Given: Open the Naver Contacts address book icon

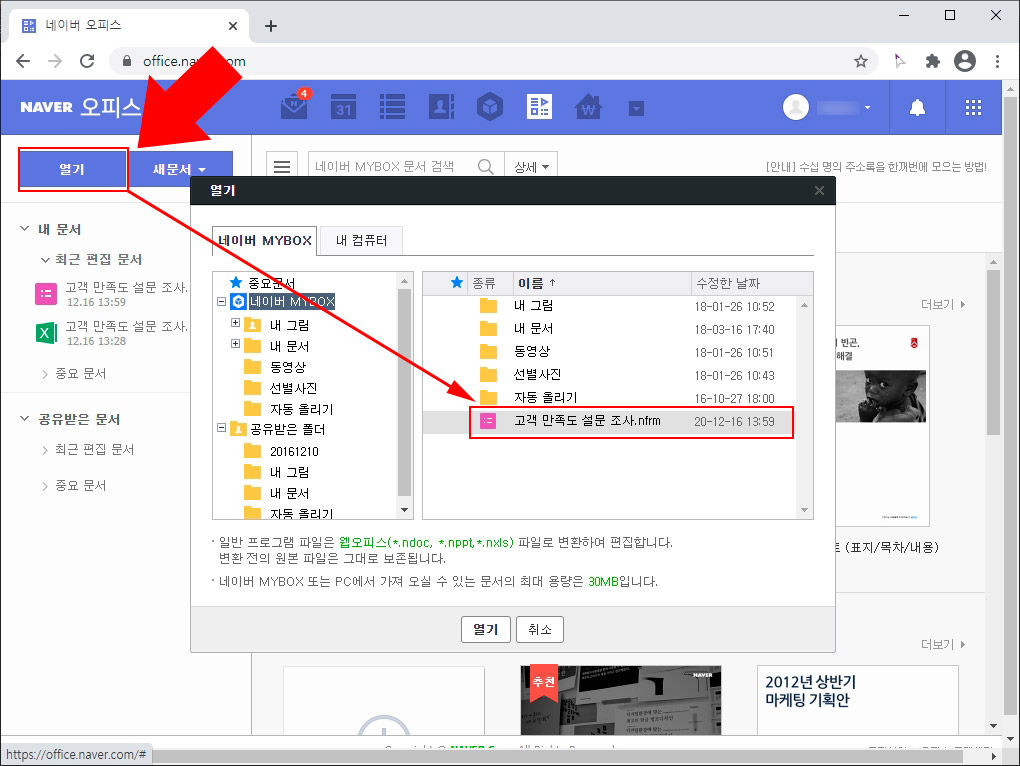Looking at the screenshot, I should click(441, 107).
